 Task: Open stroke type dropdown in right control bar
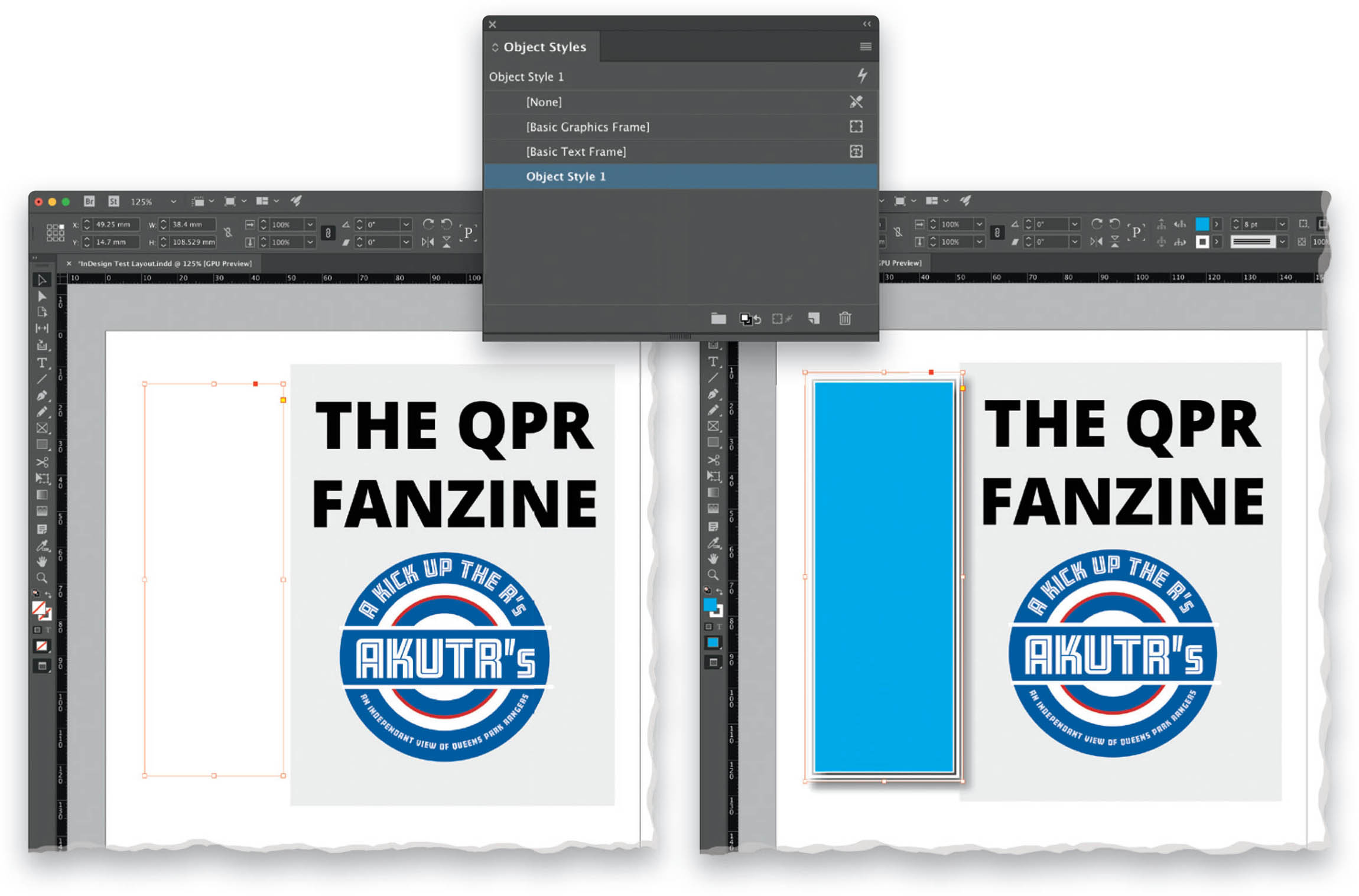coord(1282,242)
